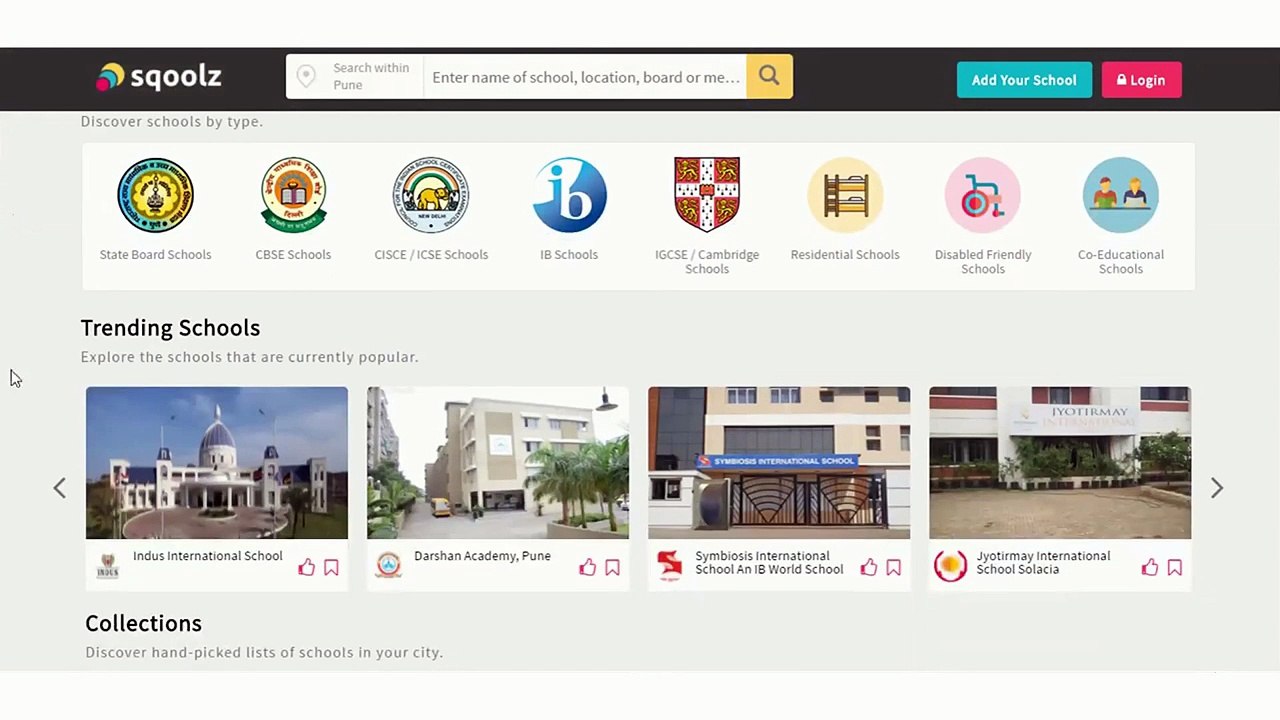Image resolution: width=1280 pixels, height=720 pixels.
Task: Click the Darshan Academy small logo
Action: click(388, 565)
